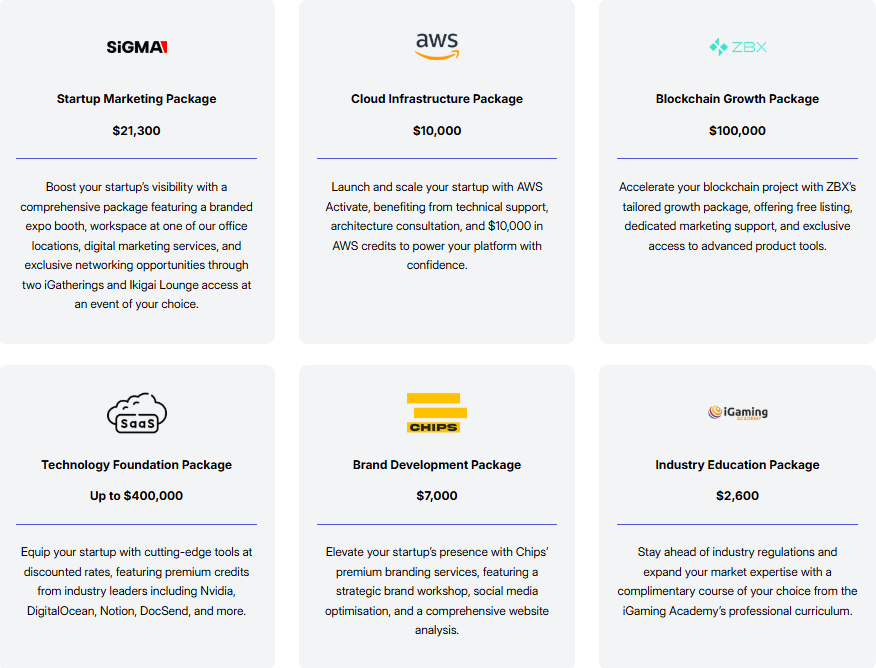The height and width of the screenshot is (668, 876).
Task: Click the AWS logo
Action: click(x=437, y=46)
